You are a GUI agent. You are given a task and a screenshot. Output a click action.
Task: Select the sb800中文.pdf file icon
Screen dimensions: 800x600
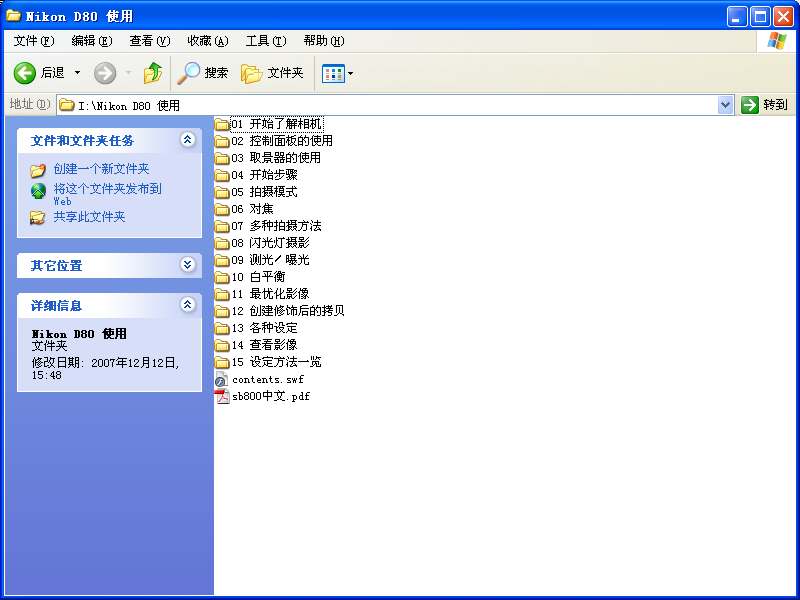click(x=222, y=396)
